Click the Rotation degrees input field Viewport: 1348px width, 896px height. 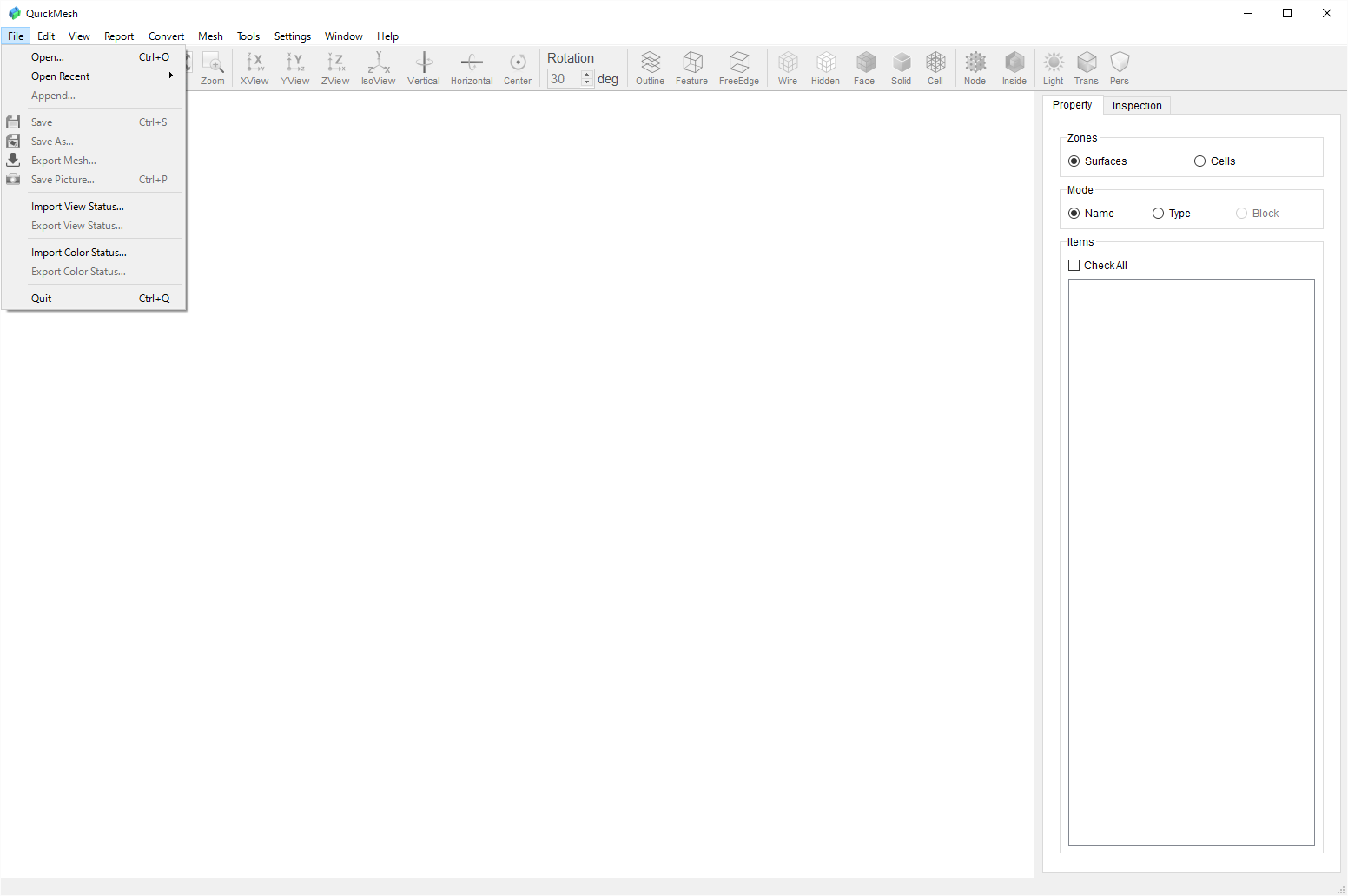click(x=565, y=79)
